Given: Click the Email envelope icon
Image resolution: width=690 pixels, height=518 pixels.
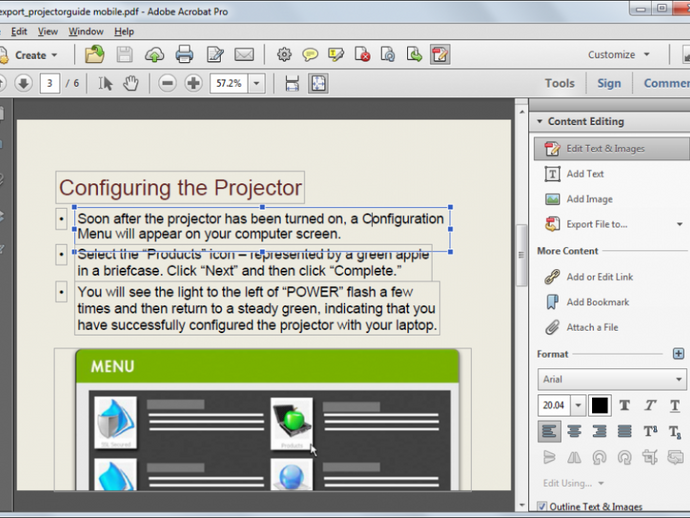Looking at the screenshot, I should point(244,55).
